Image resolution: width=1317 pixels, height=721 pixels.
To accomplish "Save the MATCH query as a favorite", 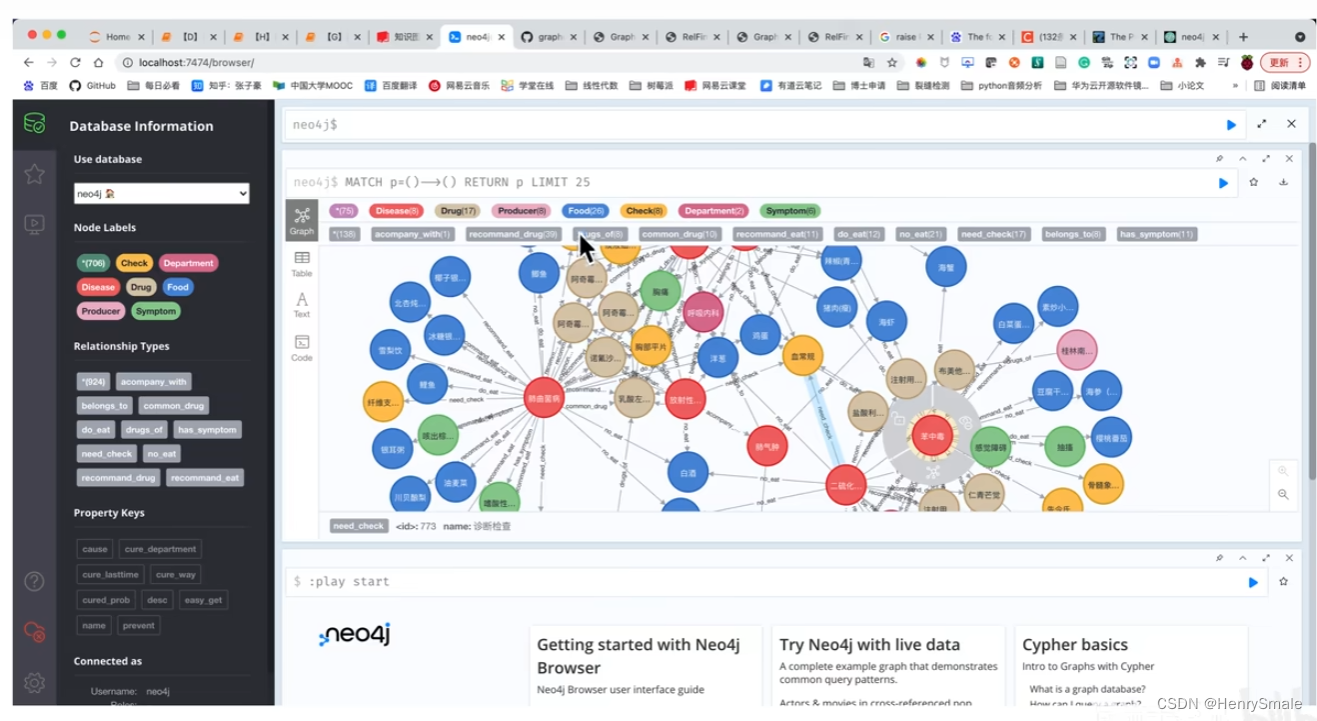I will 1253,183.
